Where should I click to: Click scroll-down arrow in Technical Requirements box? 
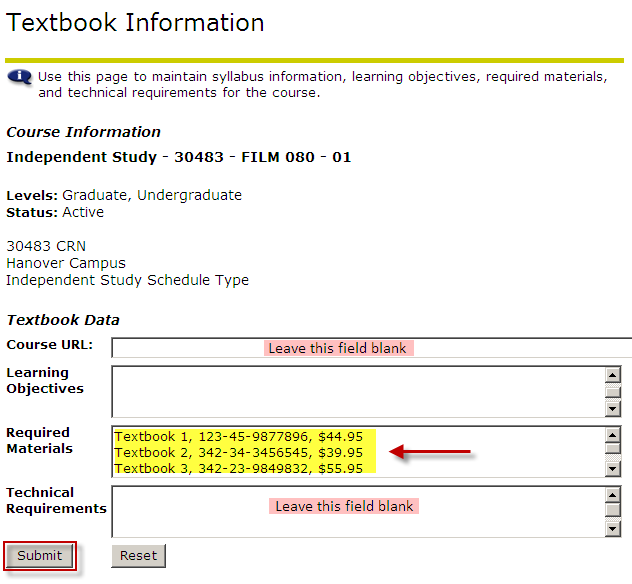(x=612, y=529)
